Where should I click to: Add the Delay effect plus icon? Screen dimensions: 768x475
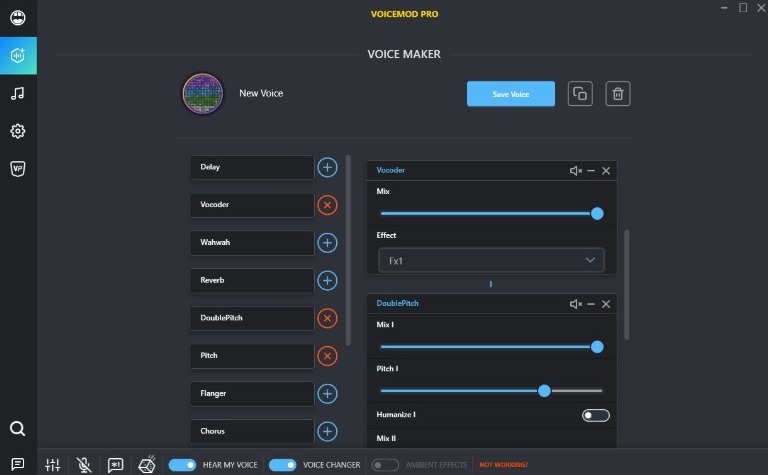tap(327, 167)
